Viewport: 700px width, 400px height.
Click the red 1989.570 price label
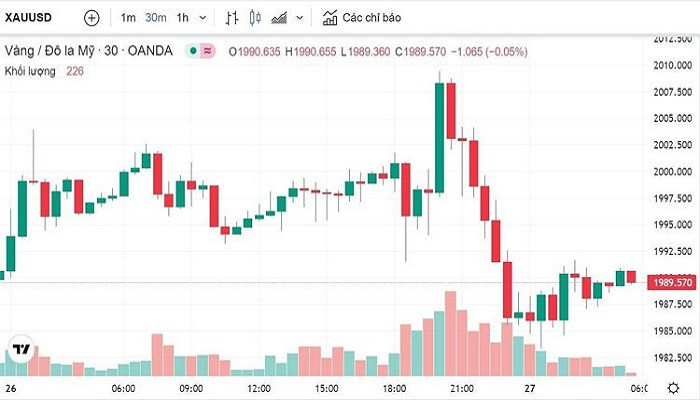[x=667, y=283]
